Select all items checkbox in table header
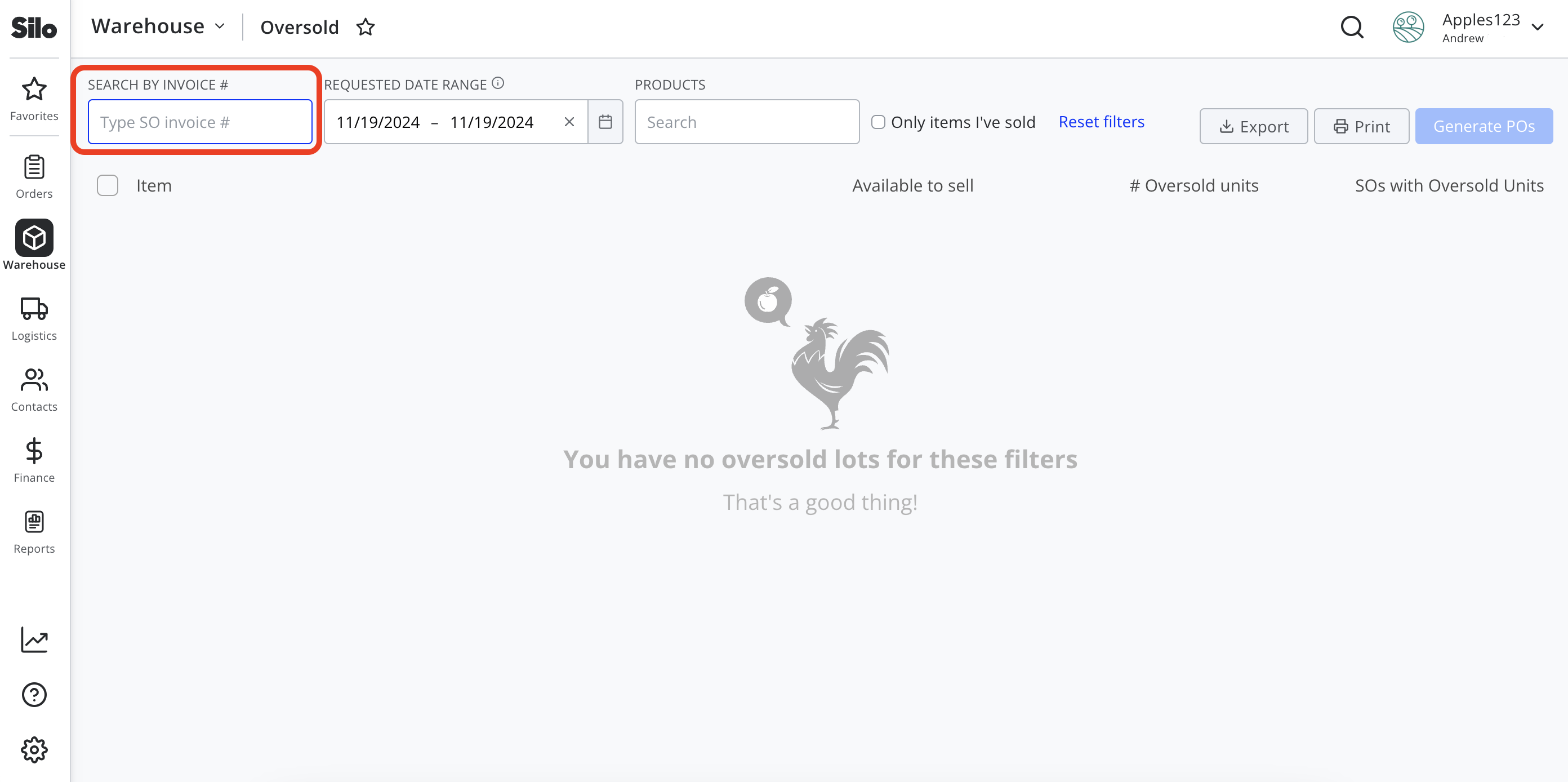The width and height of the screenshot is (1568, 782). pos(108,185)
